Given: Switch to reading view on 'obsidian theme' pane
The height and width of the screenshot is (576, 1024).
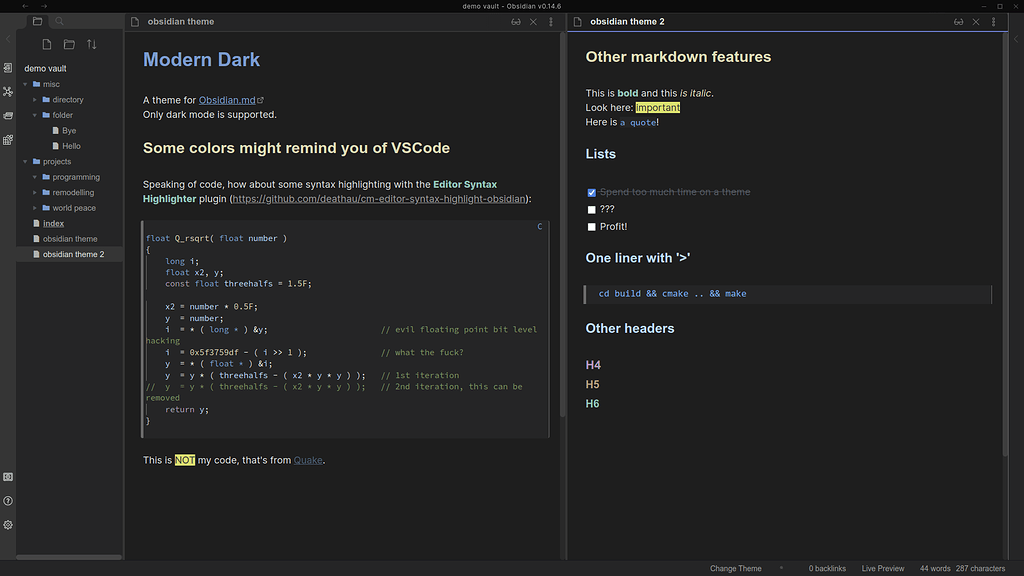Looking at the screenshot, I should (x=515, y=21).
